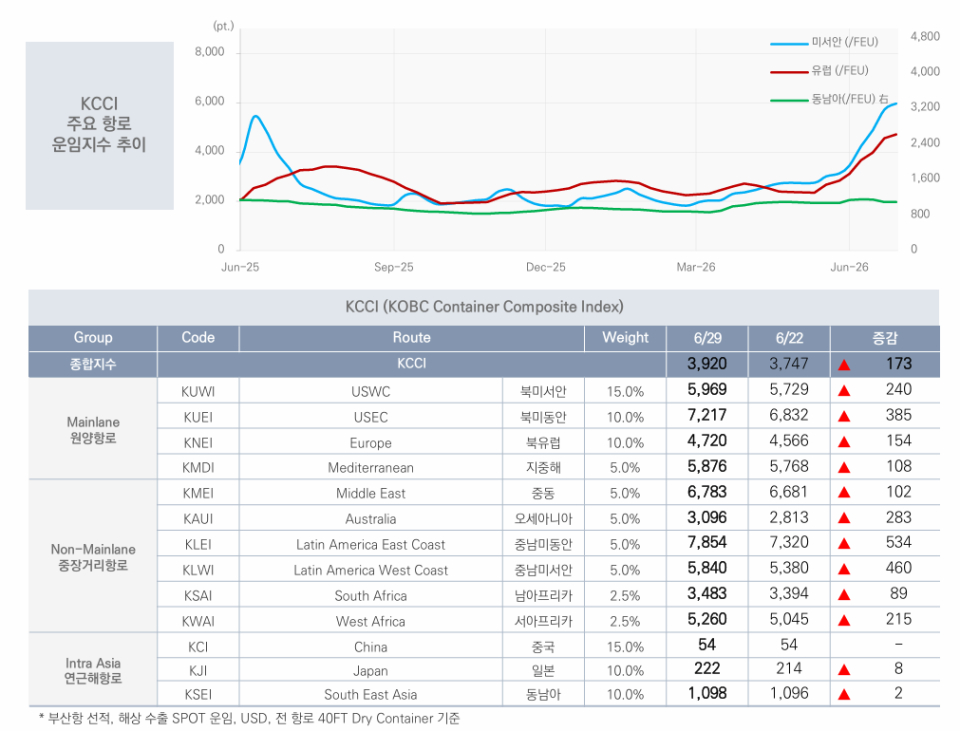
Task: Click the red triangle in Australia row
Action: pos(844,519)
